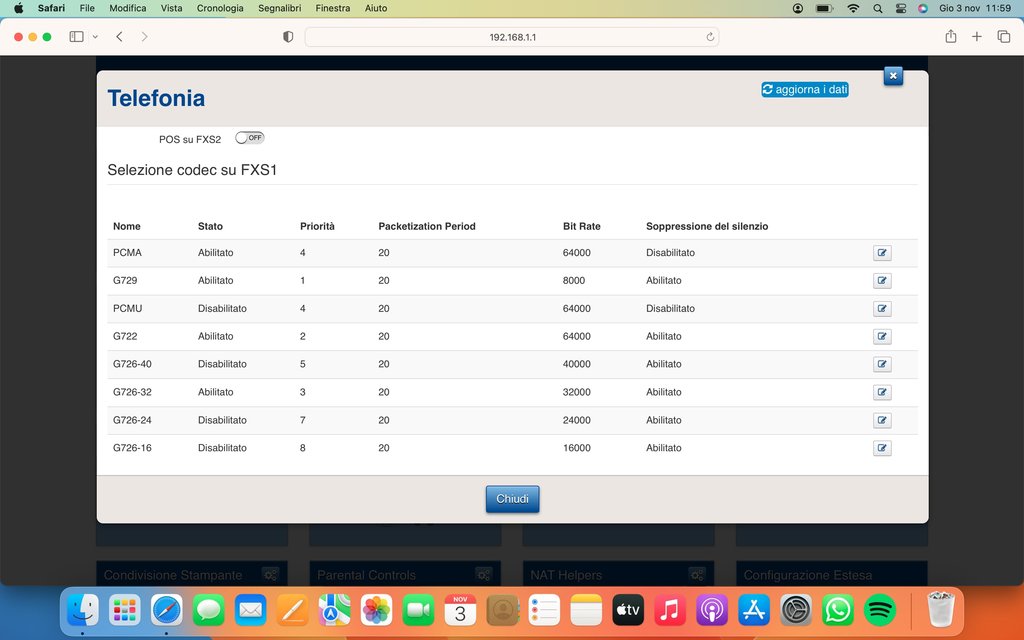Viewport: 1024px width, 640px height.
Task: Open Launchpad from the Dock
Action: 125,611
